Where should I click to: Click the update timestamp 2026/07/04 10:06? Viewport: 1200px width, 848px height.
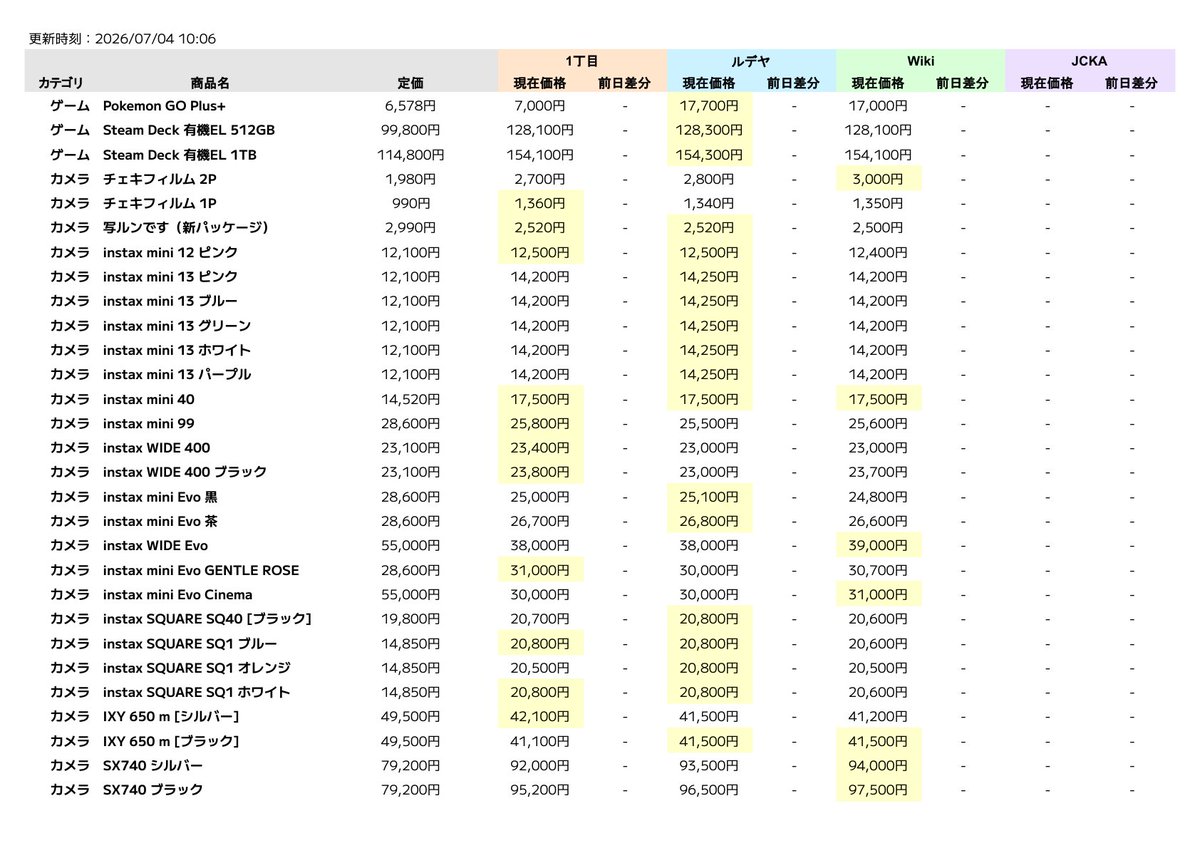point(156,39)
